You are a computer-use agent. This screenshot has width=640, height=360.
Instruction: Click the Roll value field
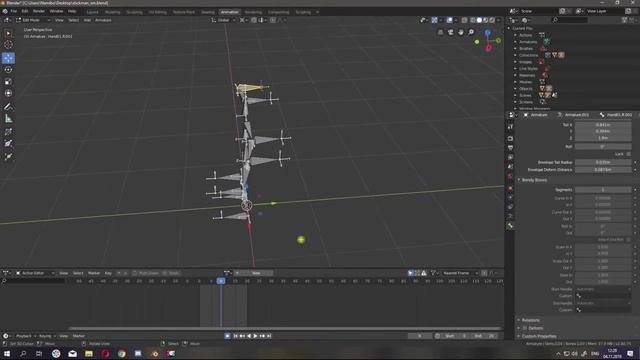[603, 146]
